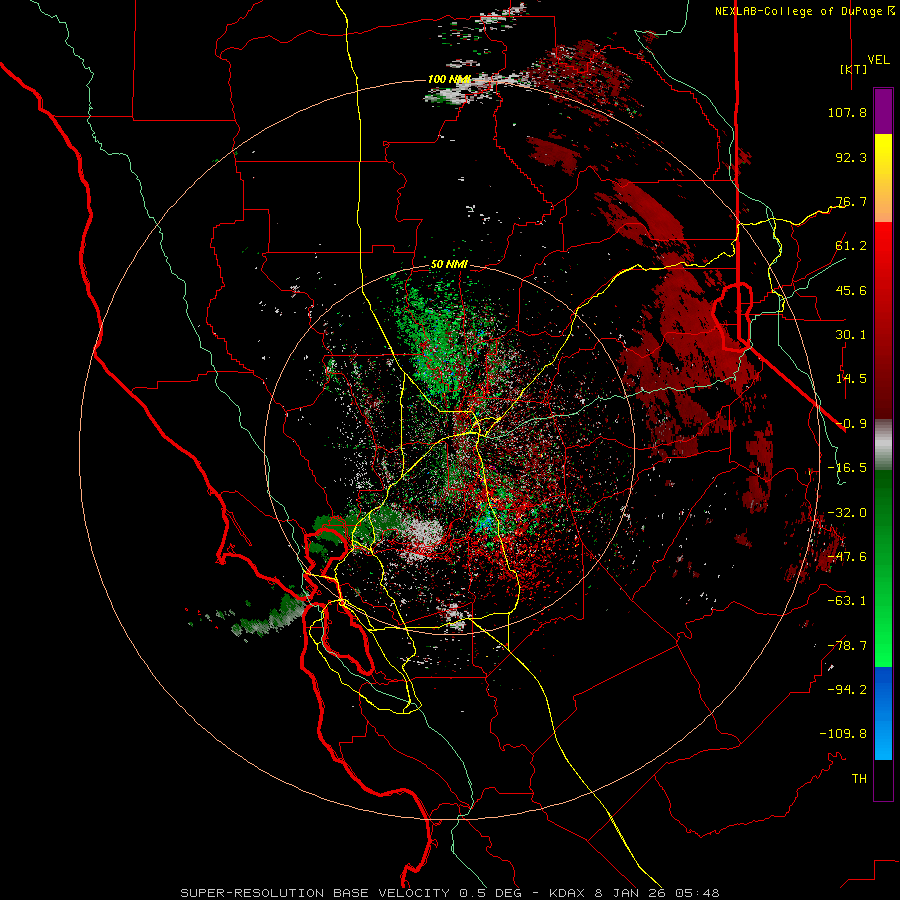Image resolution: width=900 pixels, height=900 pixels.
Task: Click the purple segment at top of color bar
Action: point(883,111)
